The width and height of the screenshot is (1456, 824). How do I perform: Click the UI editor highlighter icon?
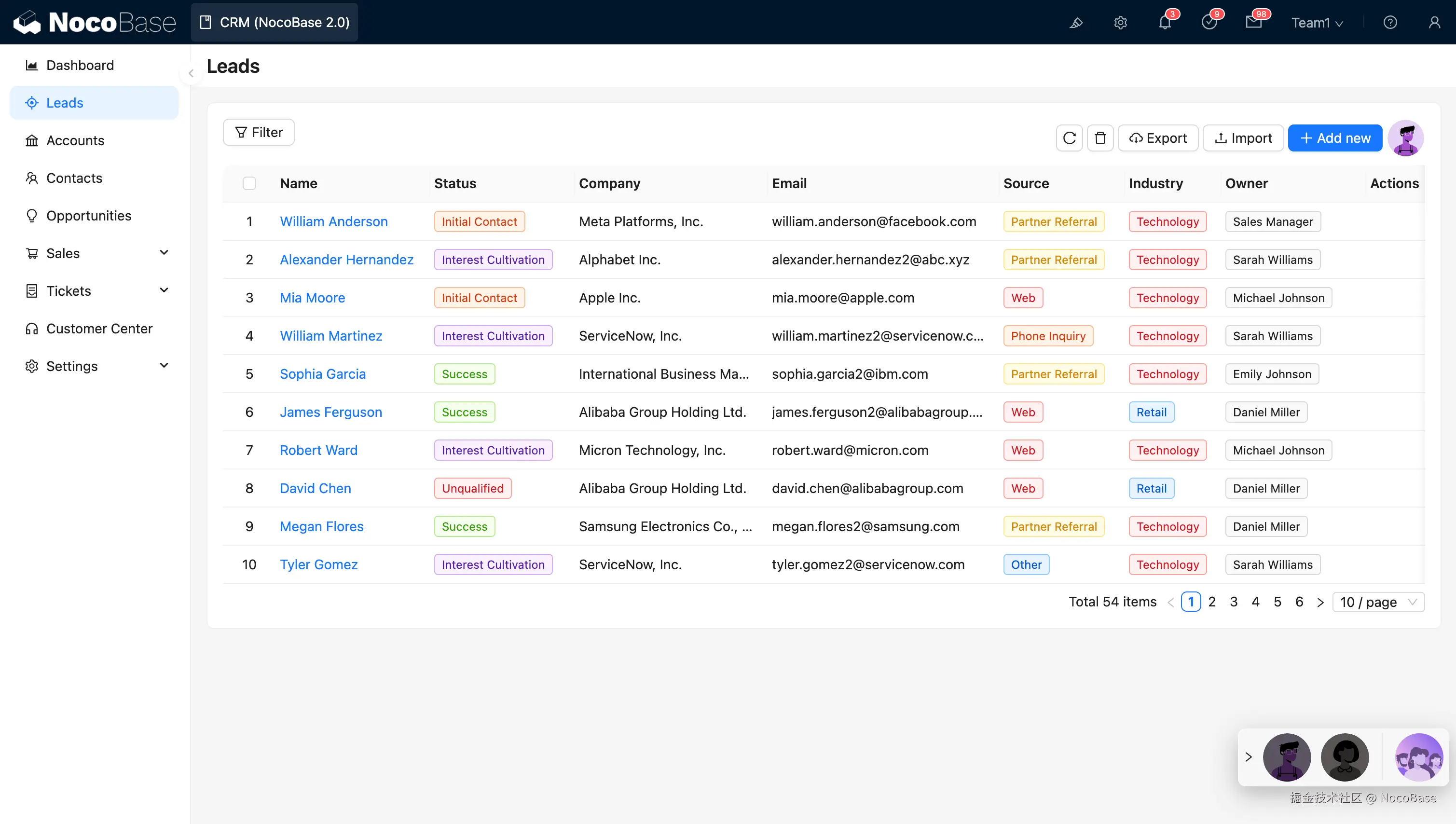1076,23
